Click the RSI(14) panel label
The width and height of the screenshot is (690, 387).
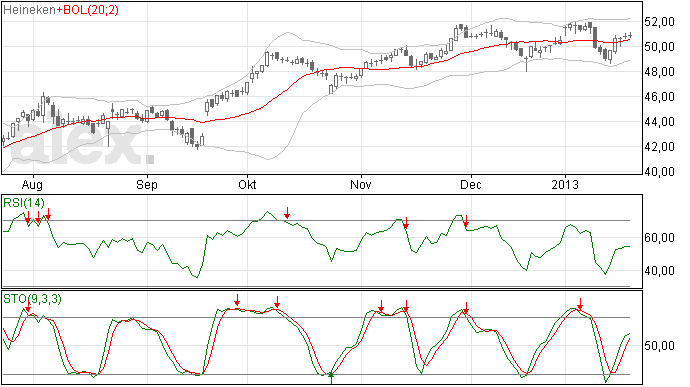tap(24, 203)
